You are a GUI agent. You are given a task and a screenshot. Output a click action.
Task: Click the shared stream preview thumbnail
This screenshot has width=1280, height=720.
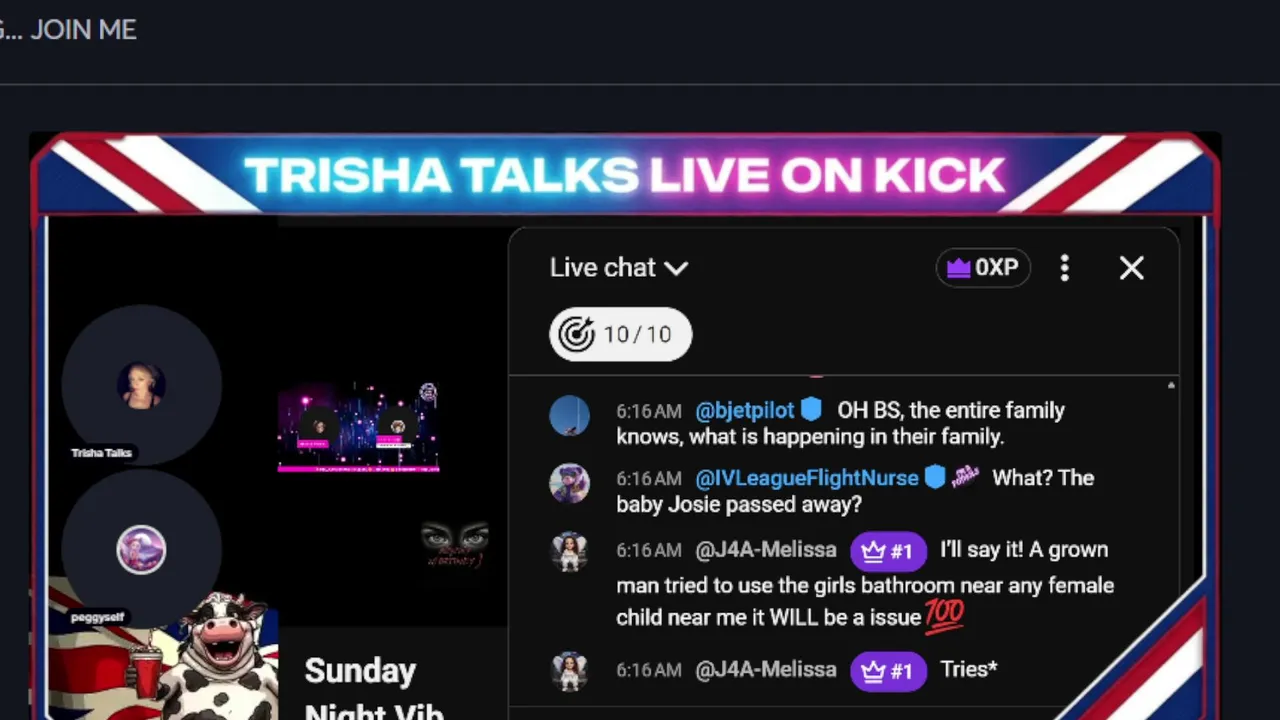359,428
